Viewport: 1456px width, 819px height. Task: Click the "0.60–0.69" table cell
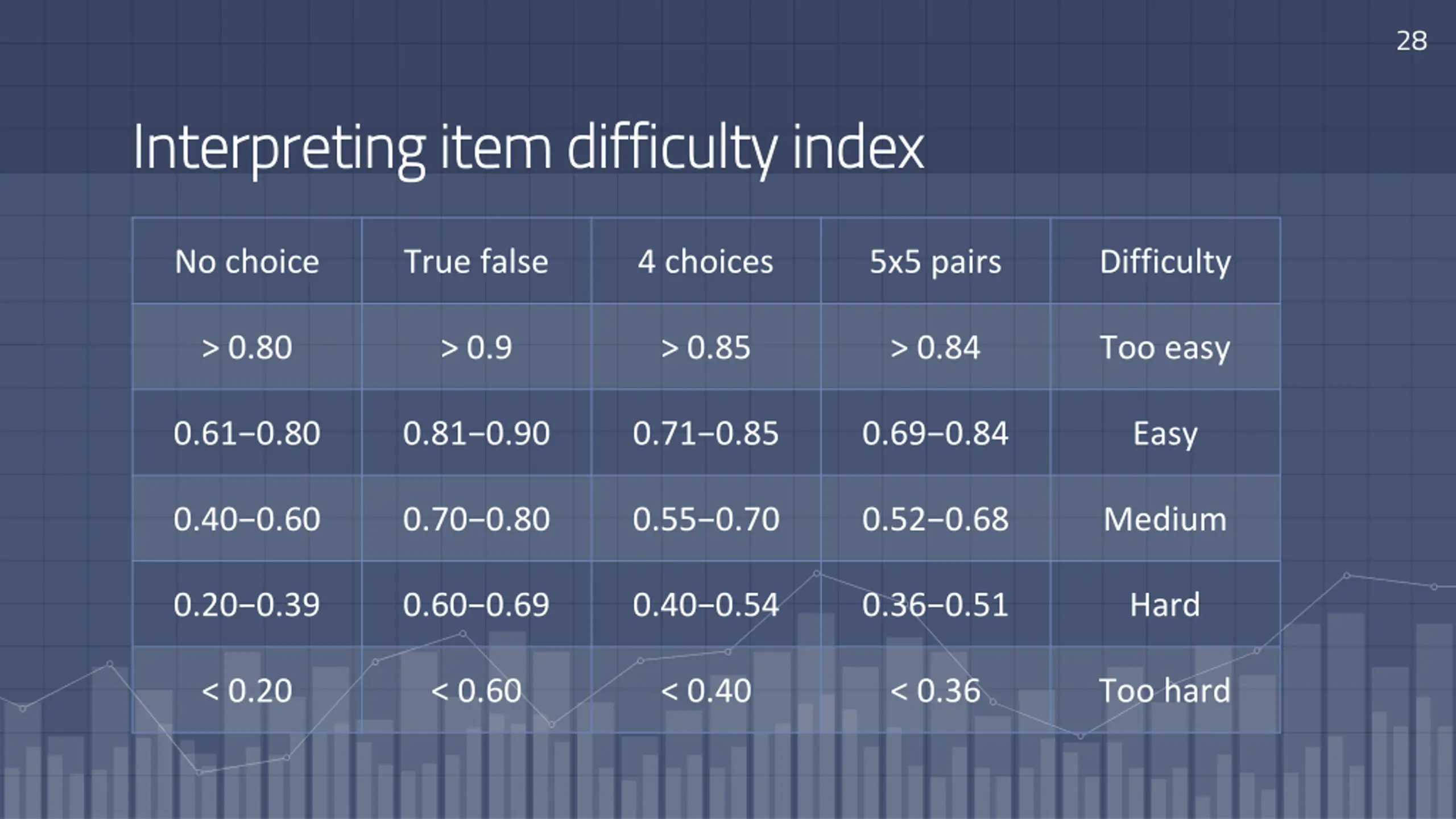(476, 605)
